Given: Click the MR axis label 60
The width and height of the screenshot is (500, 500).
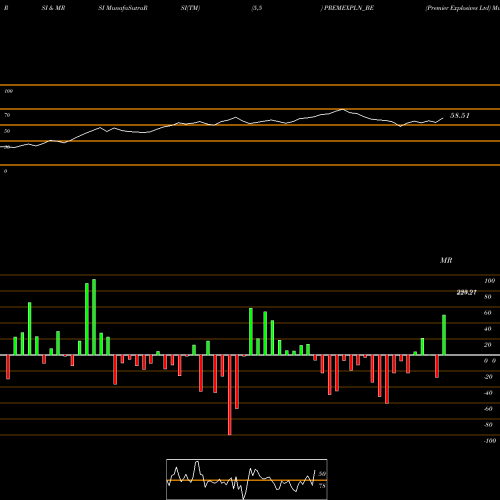Looking at the screenshot, I should pos(487,313).
